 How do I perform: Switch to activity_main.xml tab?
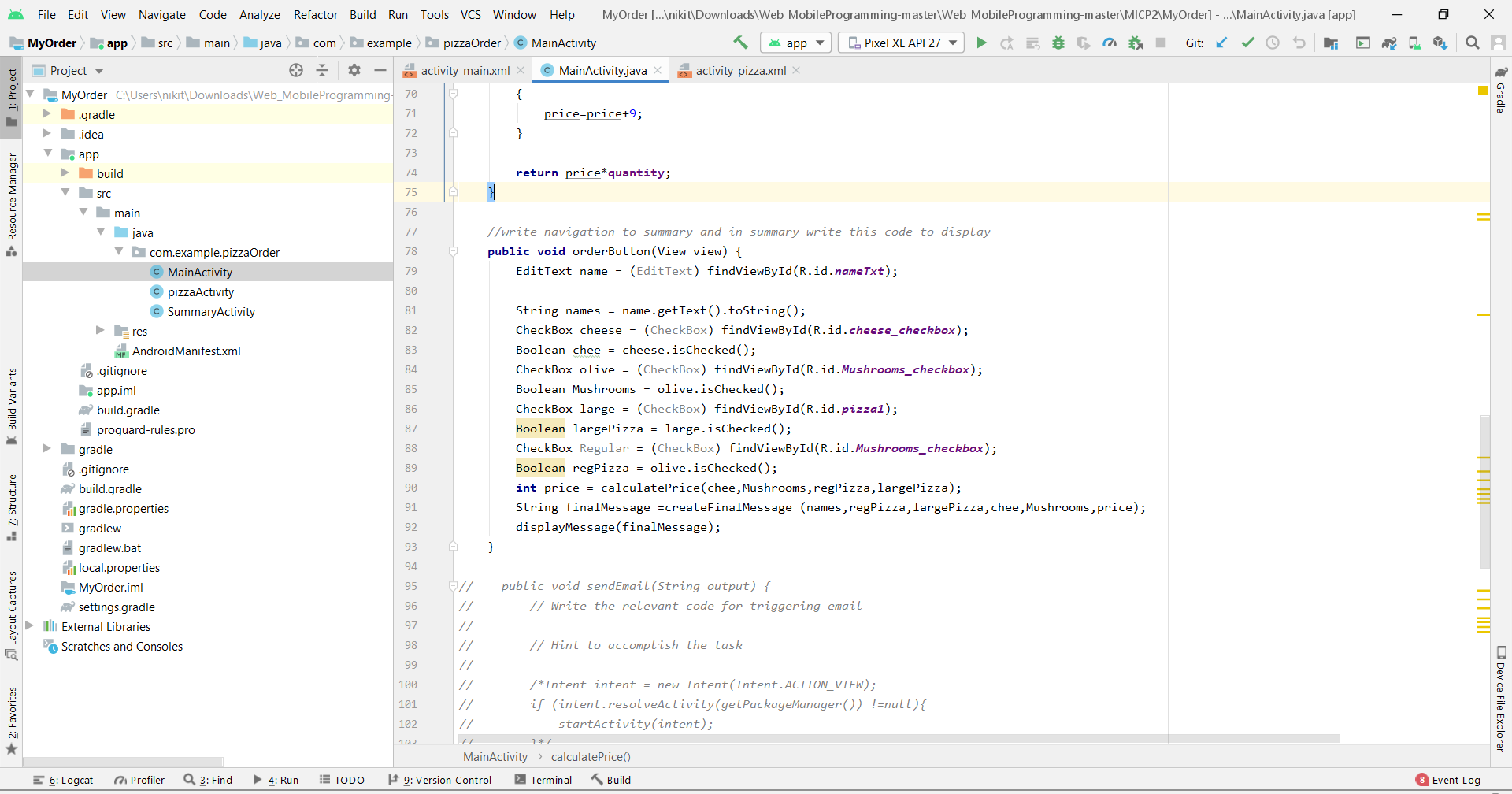point(465,70)
